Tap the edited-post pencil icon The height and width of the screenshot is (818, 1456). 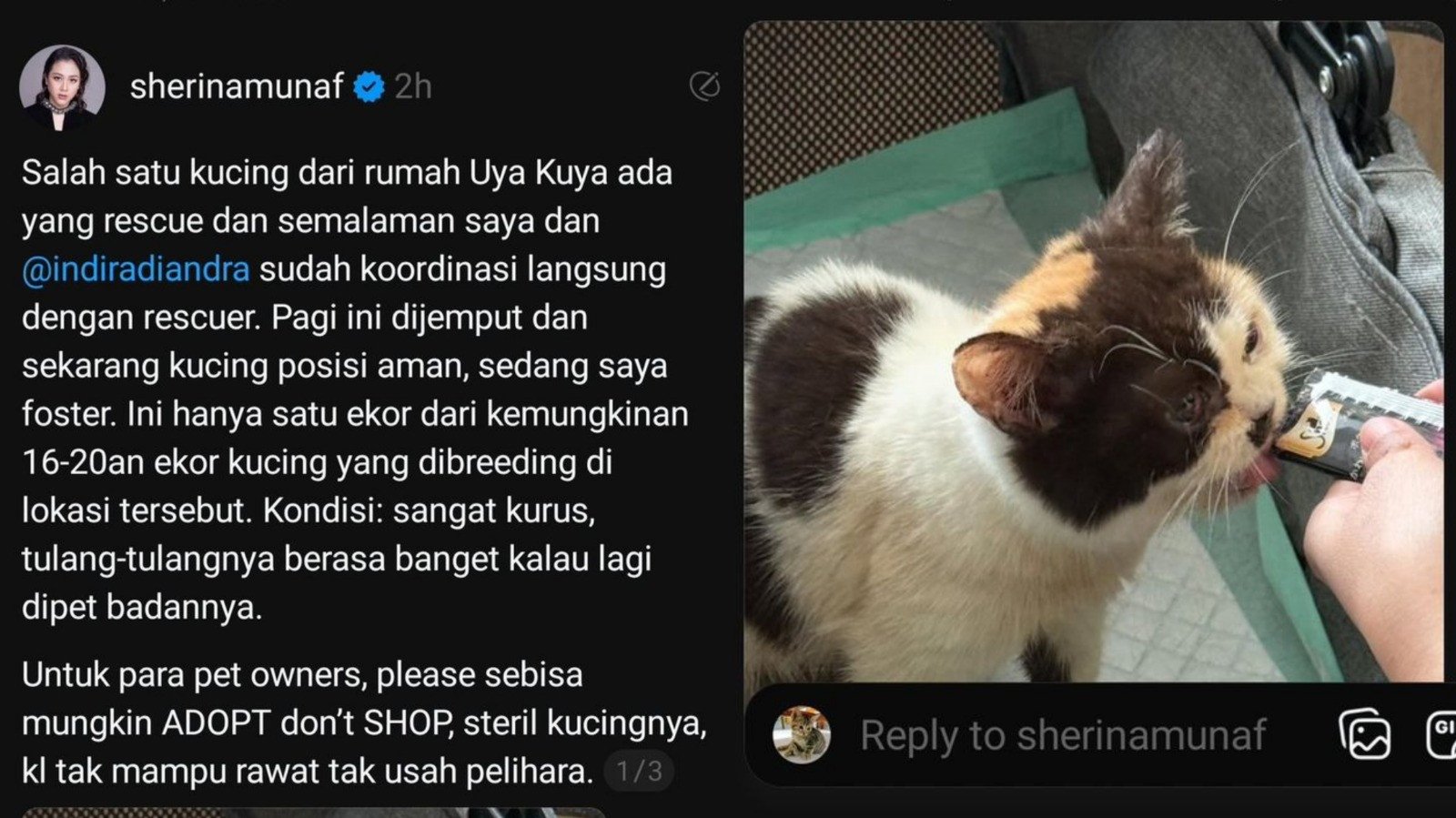click(704, 86)
